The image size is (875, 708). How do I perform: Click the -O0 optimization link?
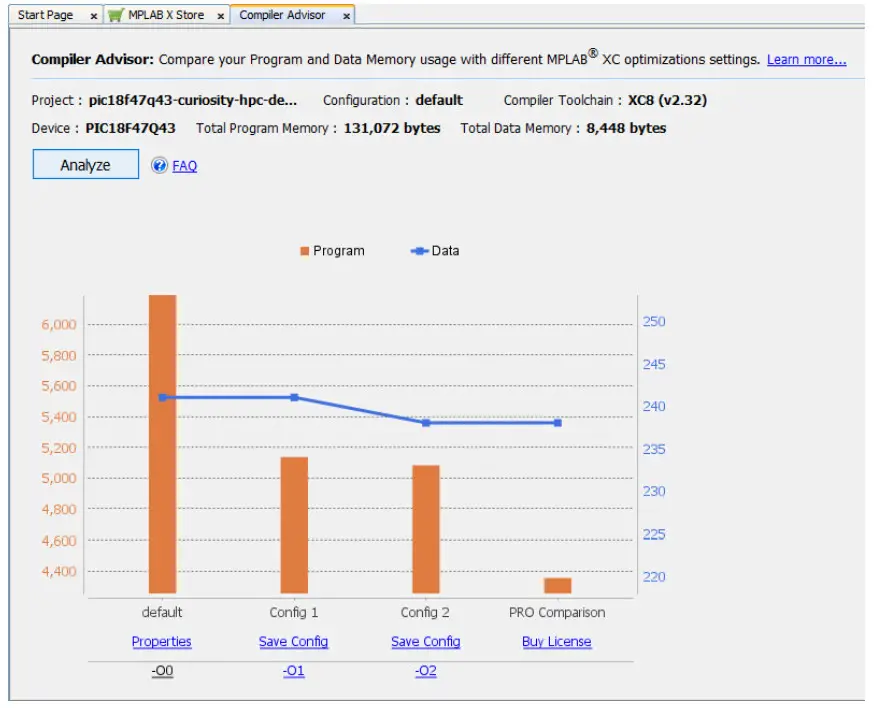point(162,671)
